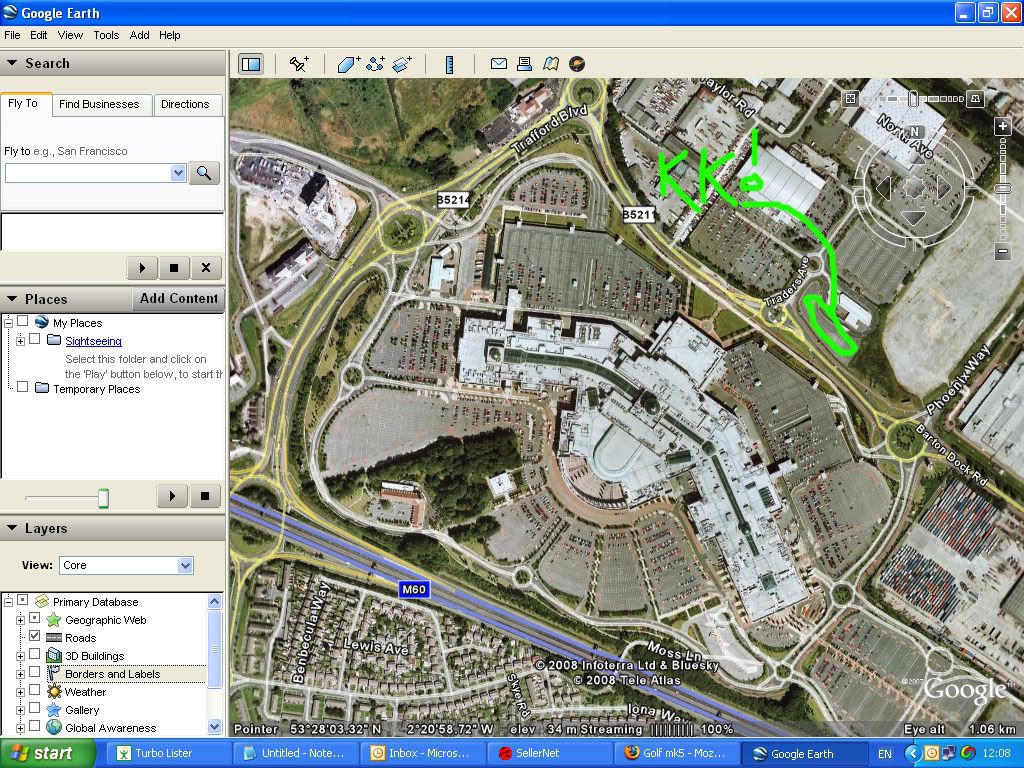Toggle the sidebar panel toolbar button
The image size is (1024, 768).
[251, 64]
